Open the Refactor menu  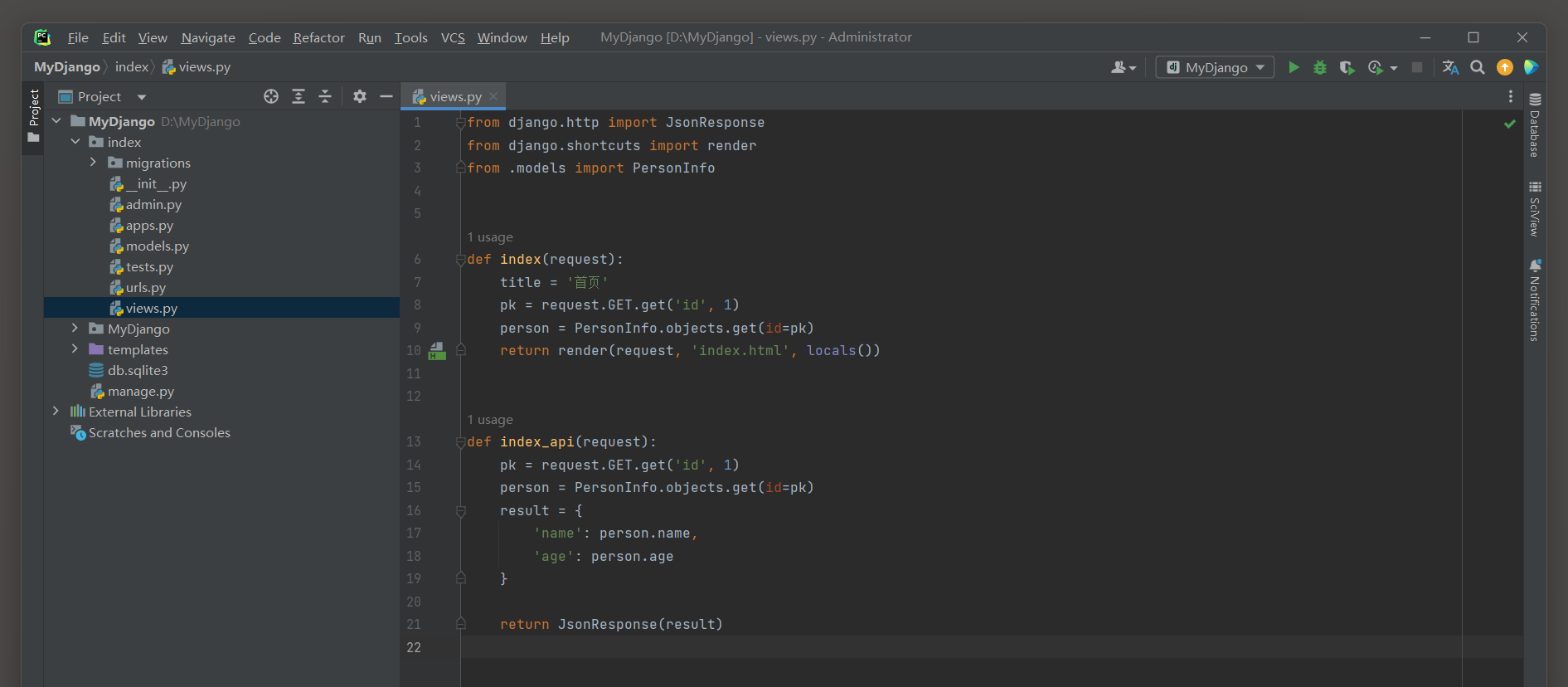(x=318, y=37)
